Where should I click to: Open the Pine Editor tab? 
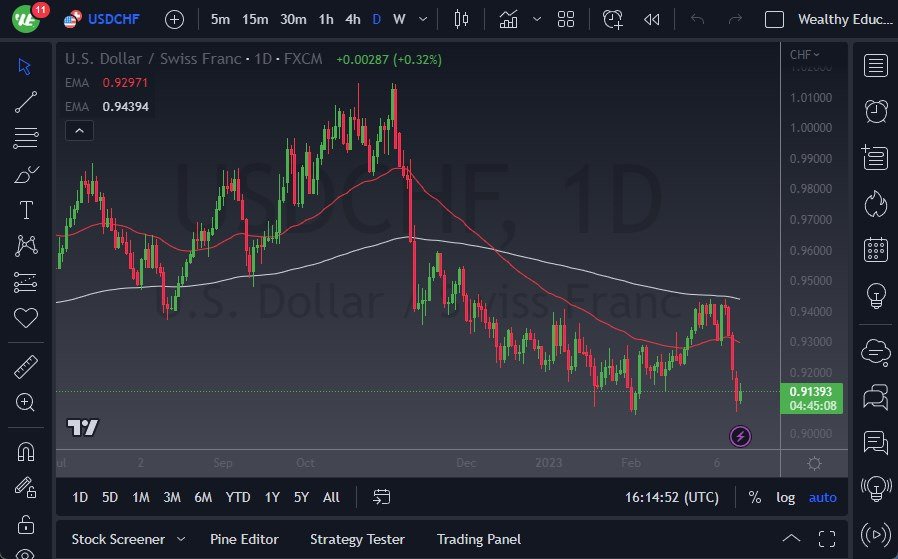pos(244,539)
